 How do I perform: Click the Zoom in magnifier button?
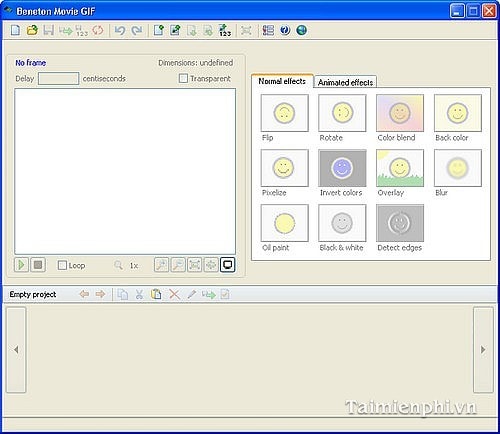pos(162,265)
